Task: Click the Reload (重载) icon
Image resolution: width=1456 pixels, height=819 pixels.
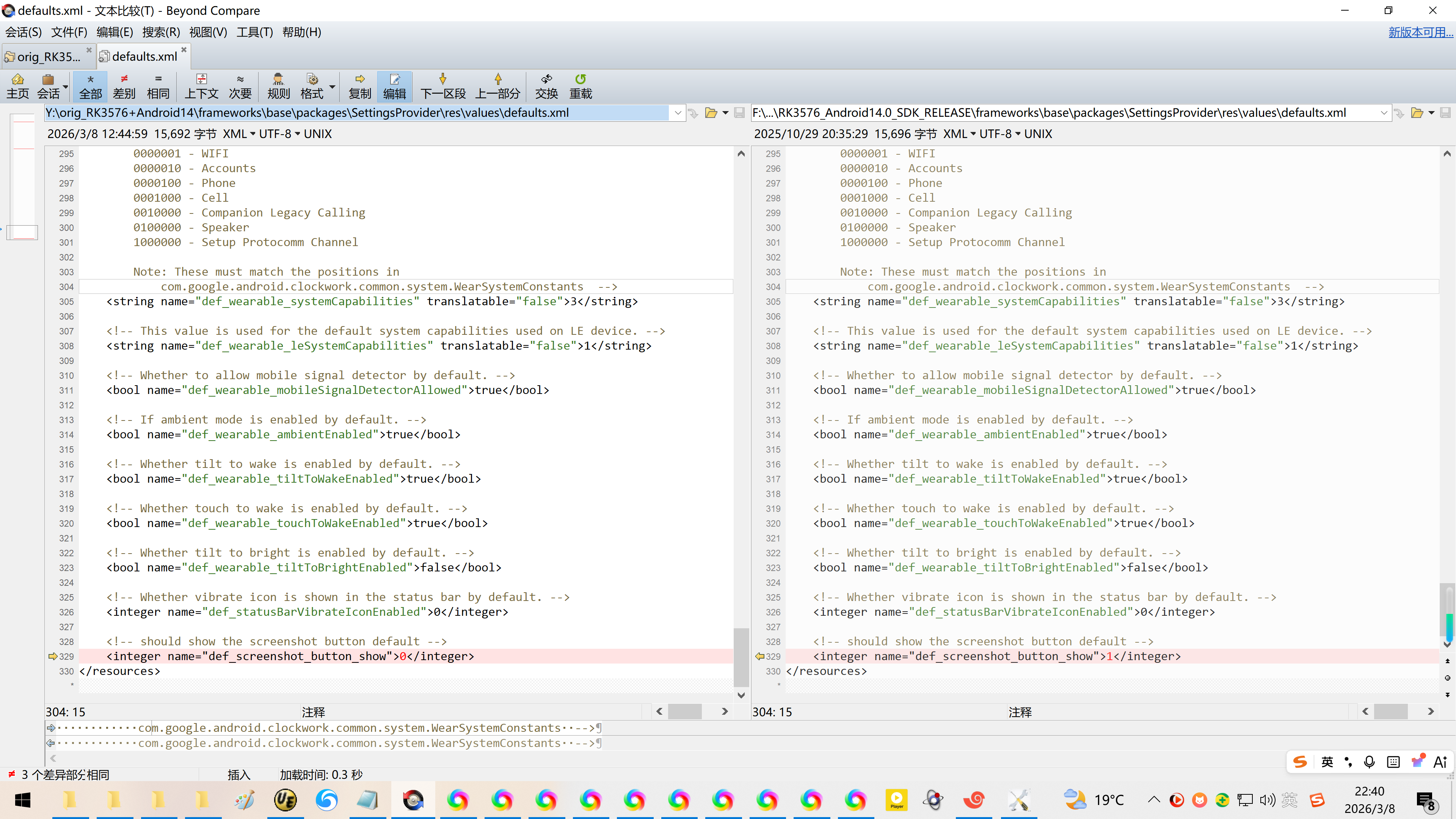Action: [581, 86]
